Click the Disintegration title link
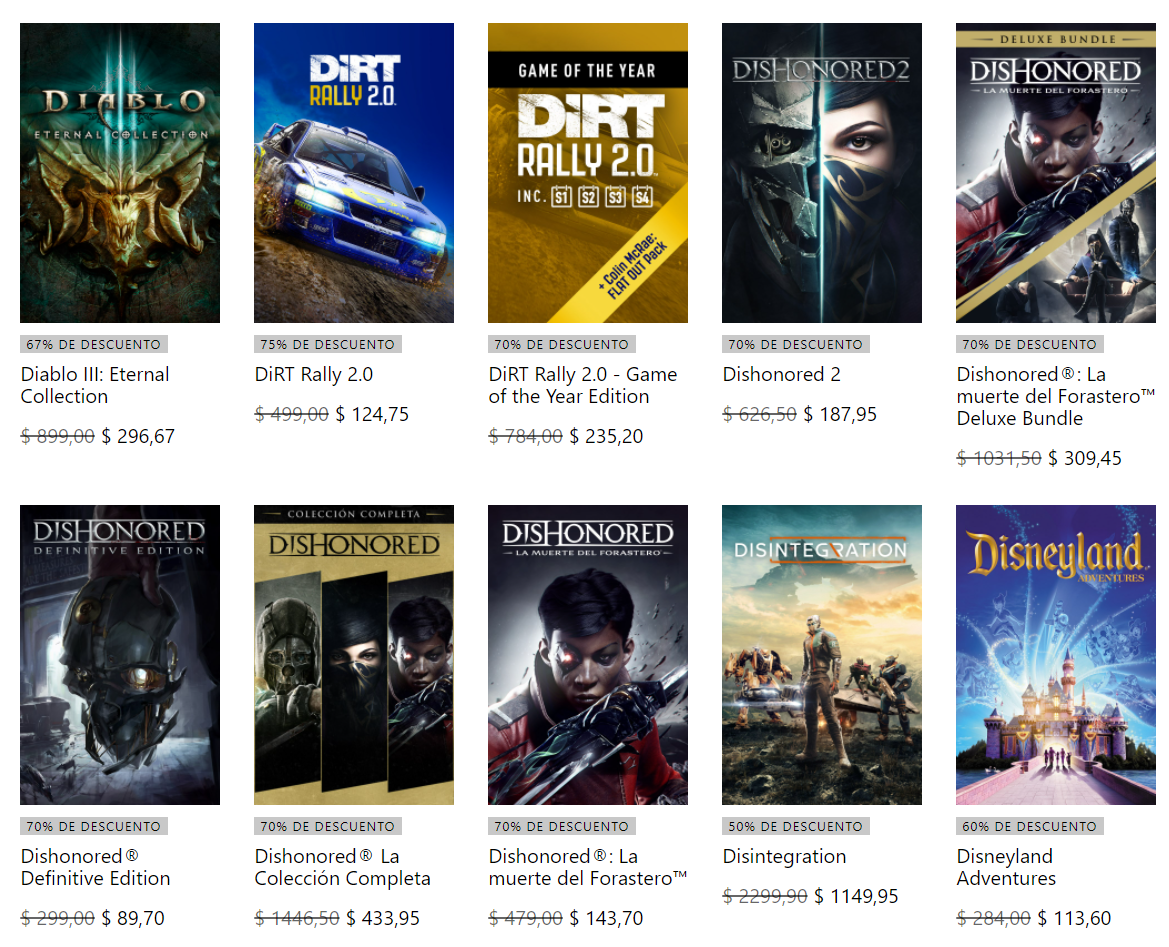The image size is (1169, 947). point(784,857)
